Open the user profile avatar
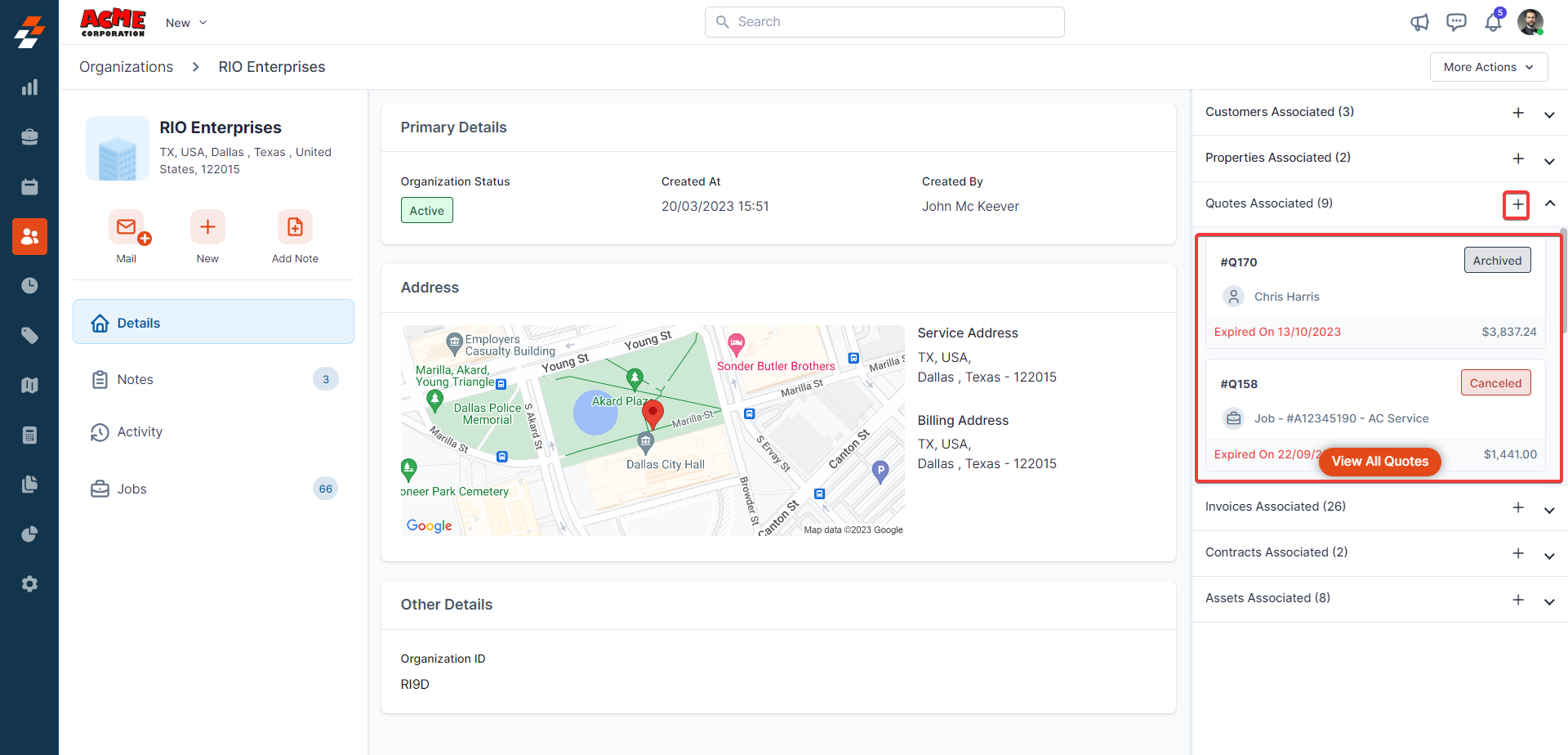Image resolution: width=1568 pixels, height=755 pixels. (1530, 22)
